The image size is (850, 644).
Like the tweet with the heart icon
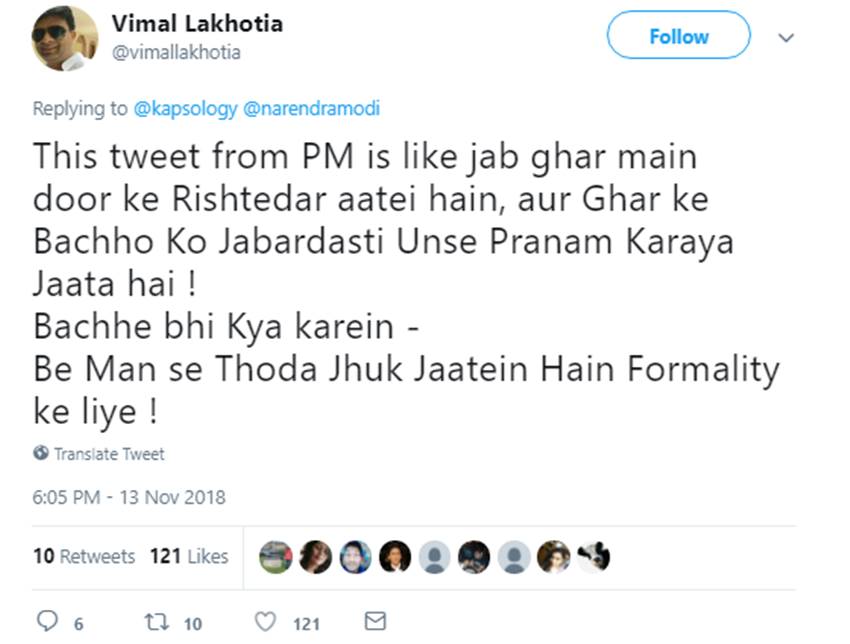point(265,622)
